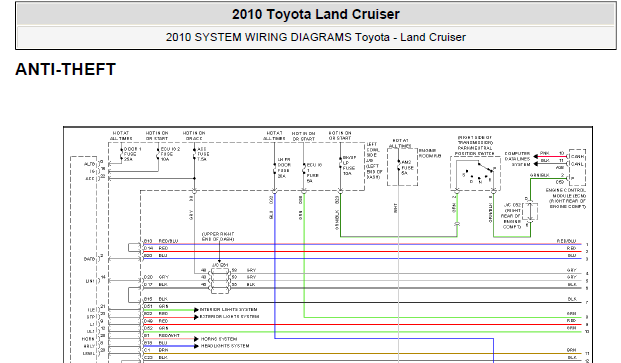Click the B1 RED/WHT wire label
Screen dimensions: 621x363
point(162,335)
